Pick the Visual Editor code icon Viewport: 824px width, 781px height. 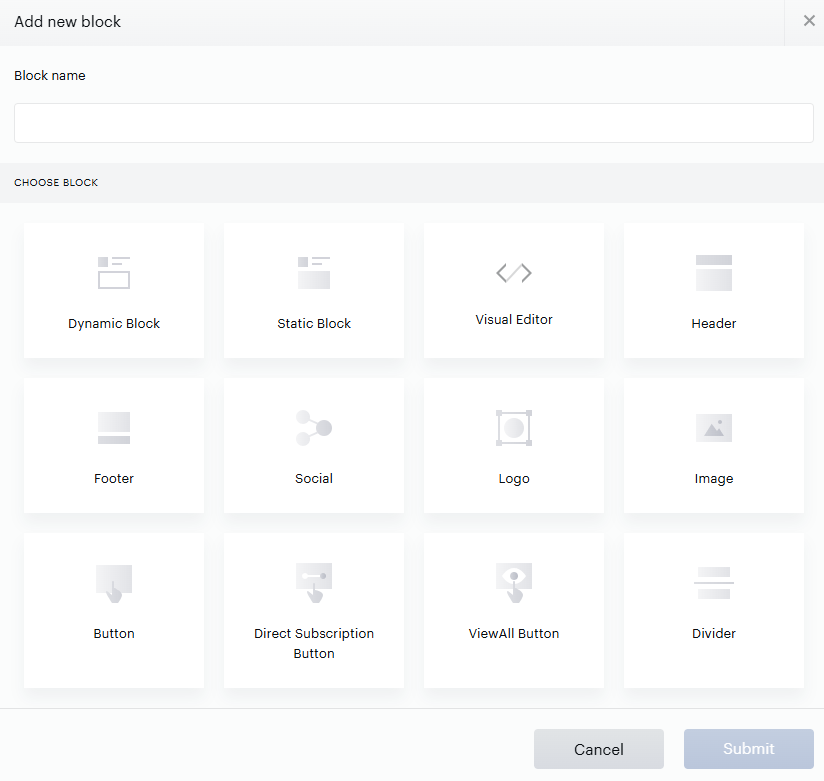pos(514,273)
